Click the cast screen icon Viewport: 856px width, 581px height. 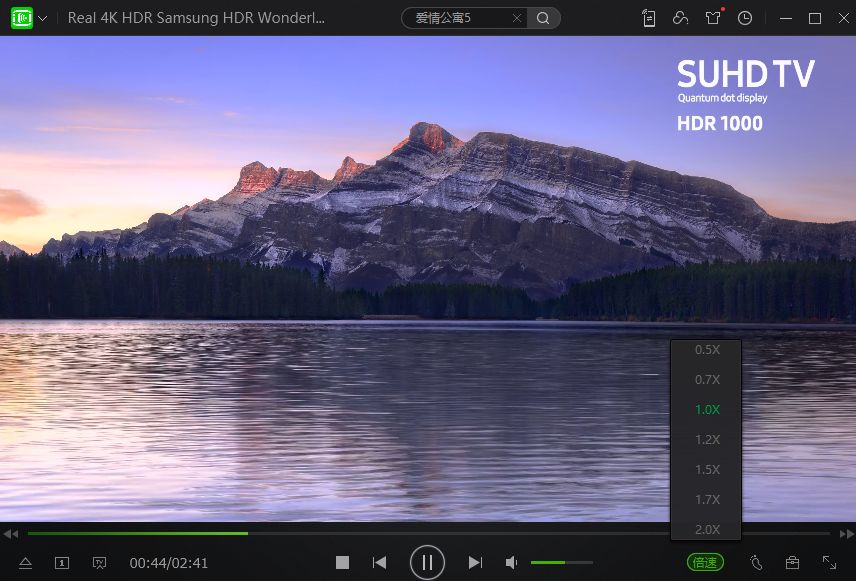99,562
